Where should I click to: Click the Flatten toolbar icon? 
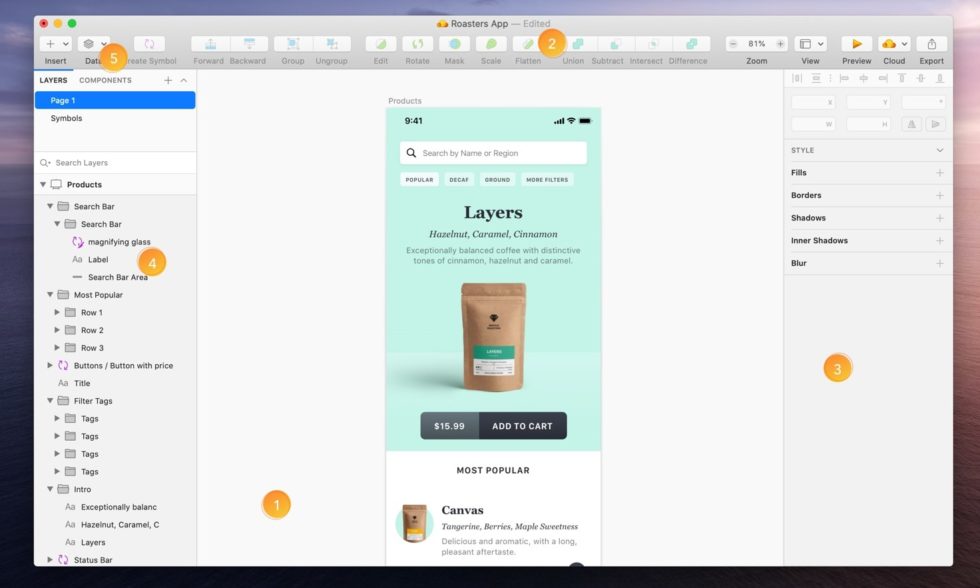tap(528, 44)
